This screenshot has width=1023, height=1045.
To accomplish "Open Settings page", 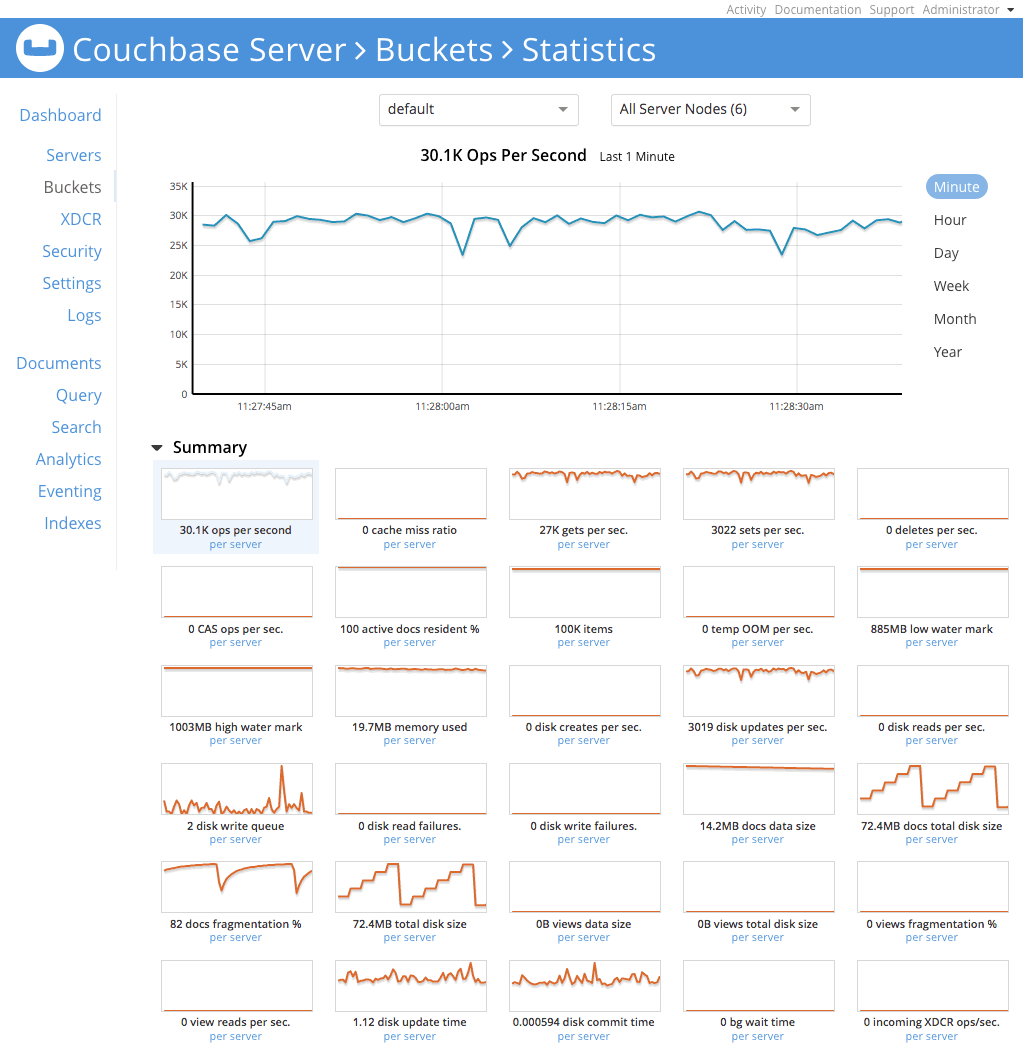I will click(x=71, y=283).
